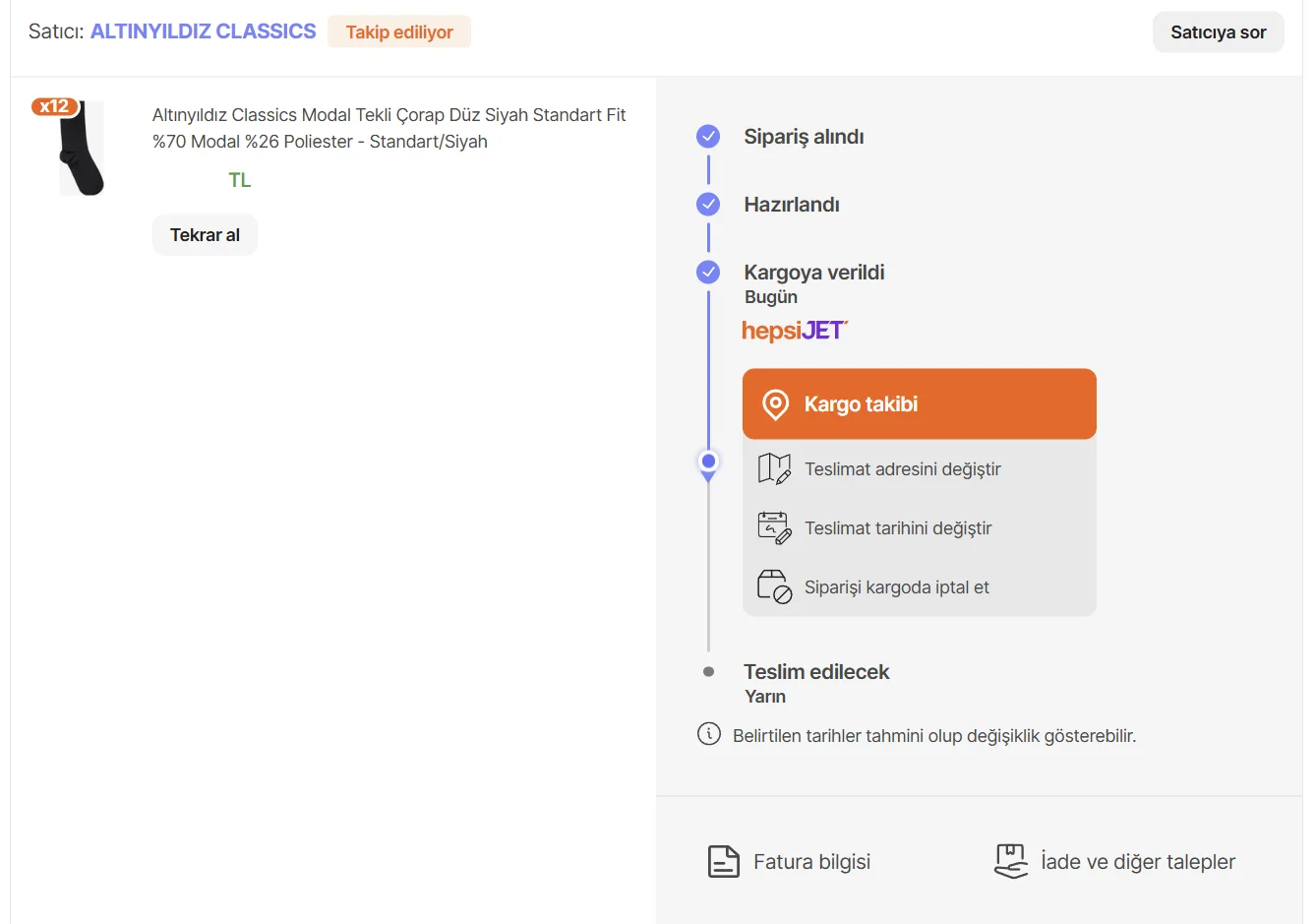Click the Hazırlandı checkmark icon
The height and width of the screenshot is (924, 1316).
pos(708,205)
